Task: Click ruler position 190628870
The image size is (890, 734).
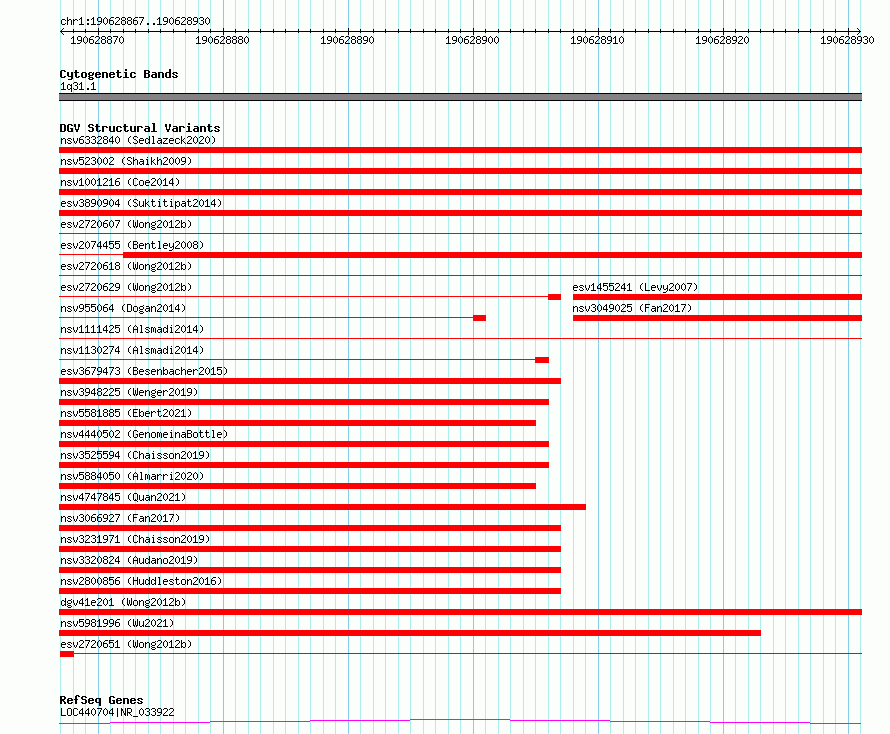Action: click(97, 40)
